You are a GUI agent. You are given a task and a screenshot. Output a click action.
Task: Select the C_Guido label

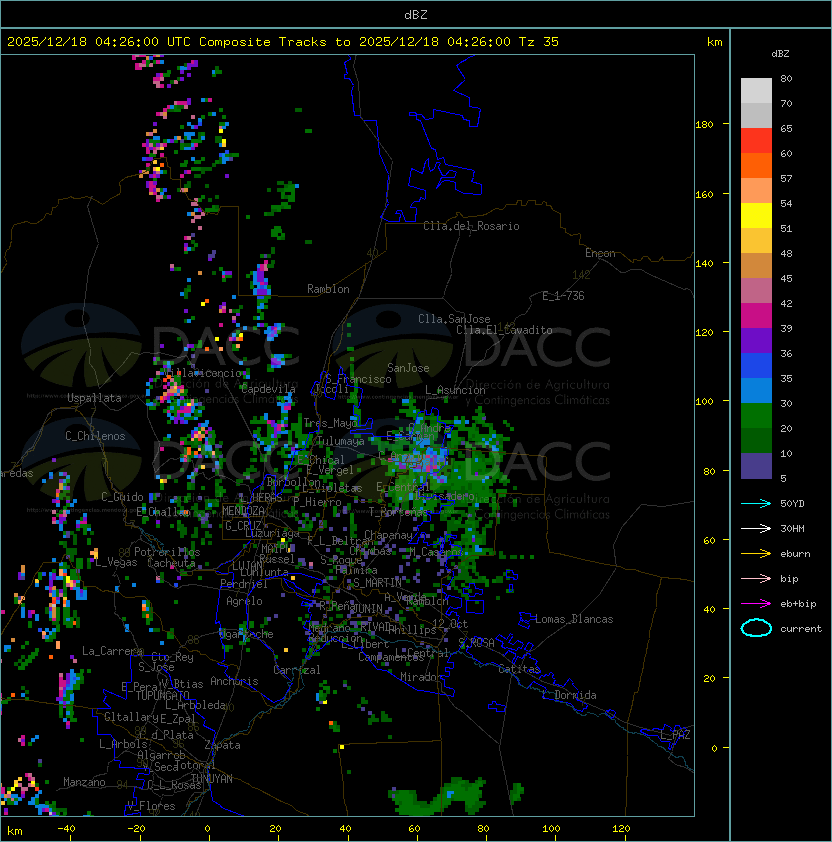coord(122,497)
